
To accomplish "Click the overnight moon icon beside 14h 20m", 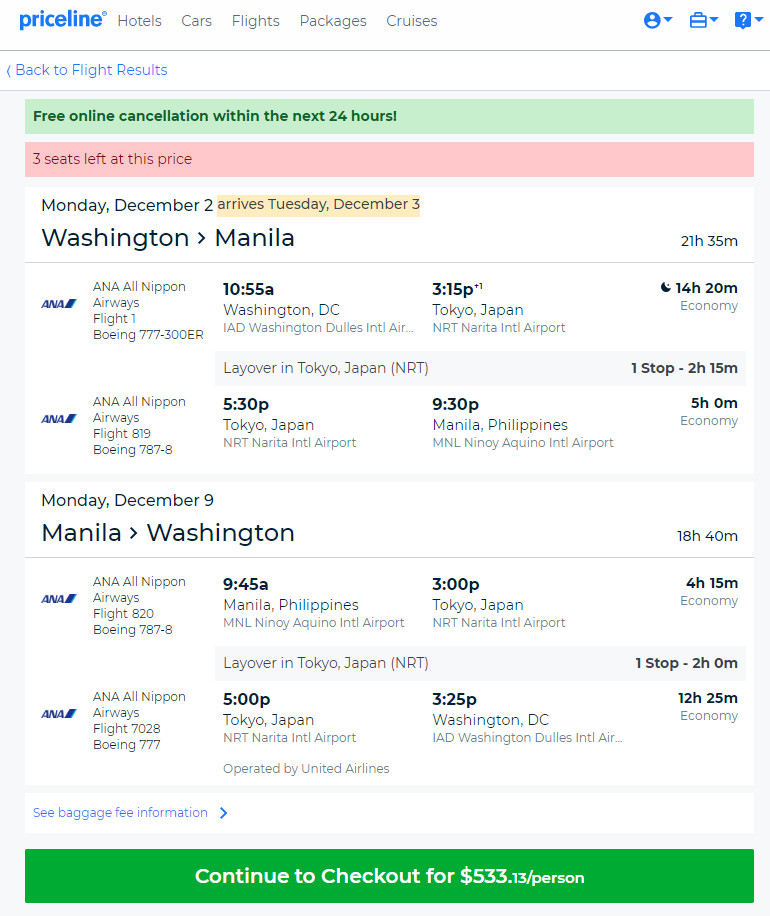I will coord(665,287).
